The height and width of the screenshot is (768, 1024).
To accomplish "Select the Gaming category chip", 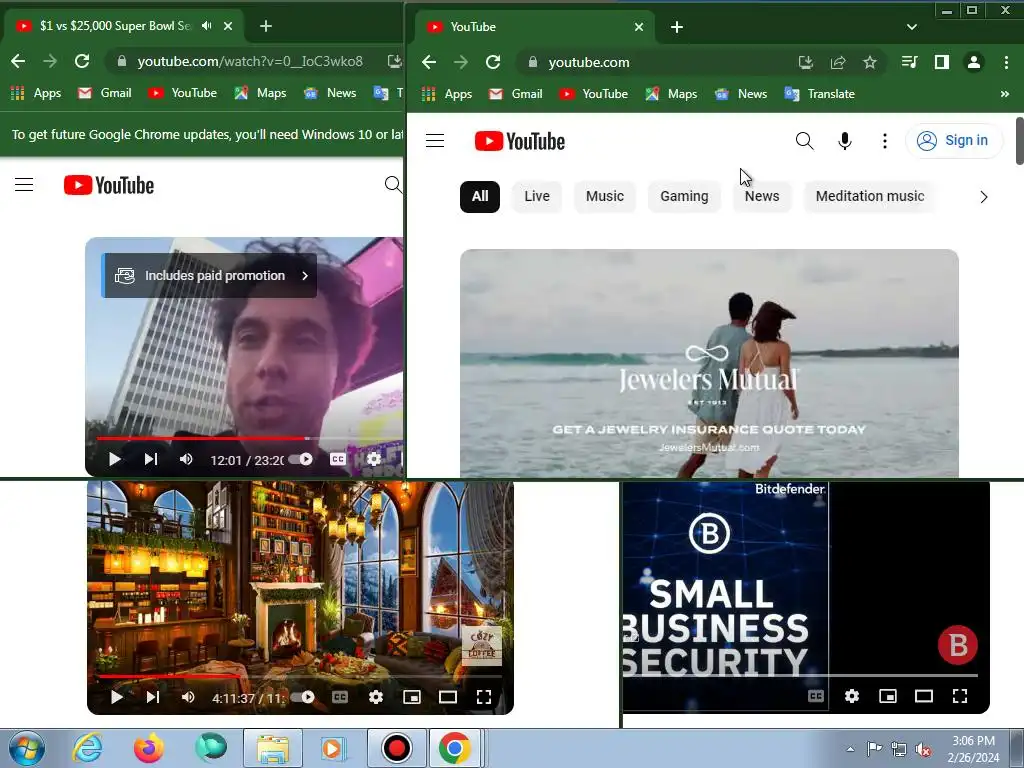I will pos(684,197).
